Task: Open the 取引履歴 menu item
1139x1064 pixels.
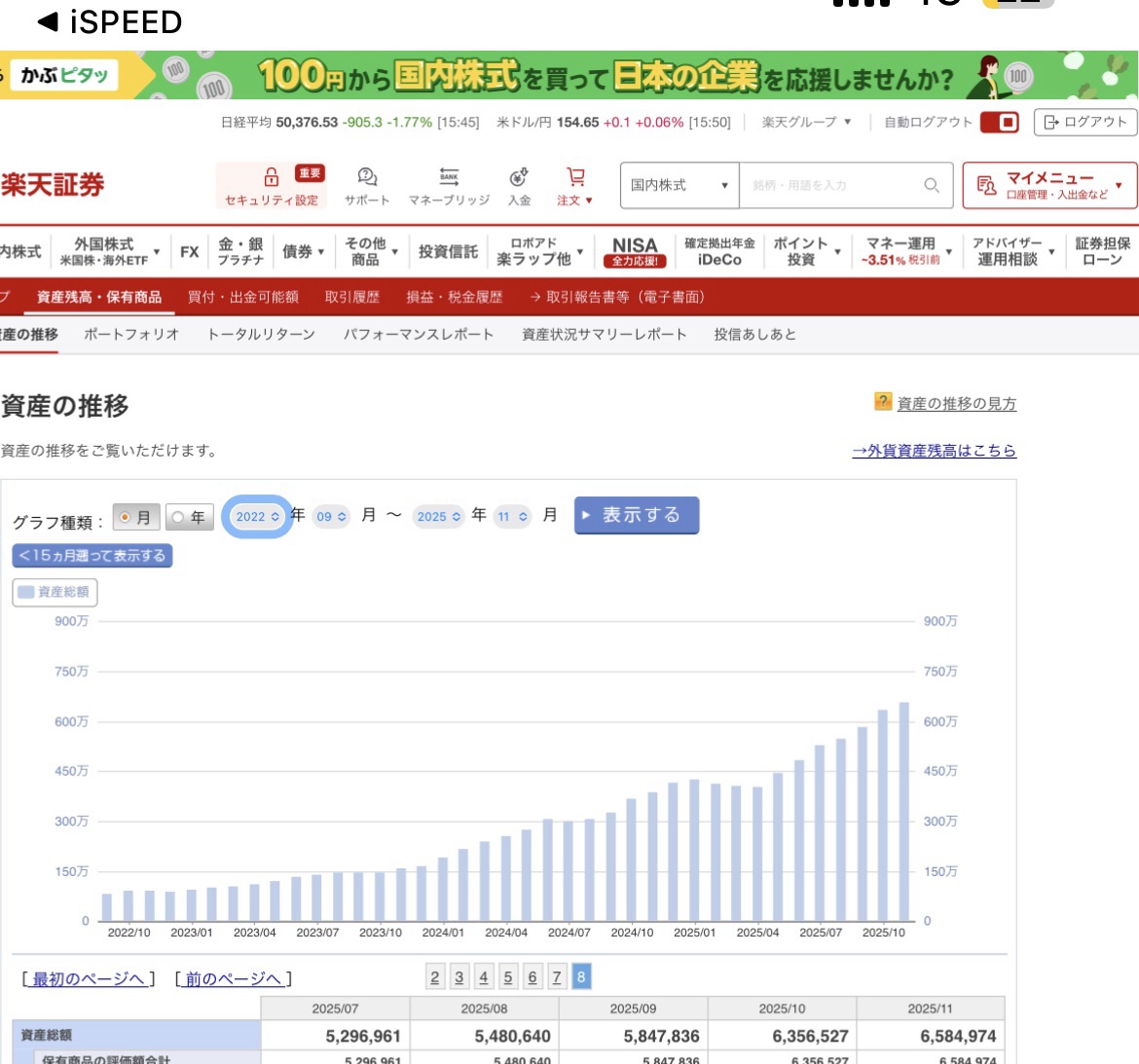Action: tap(351, 297)
